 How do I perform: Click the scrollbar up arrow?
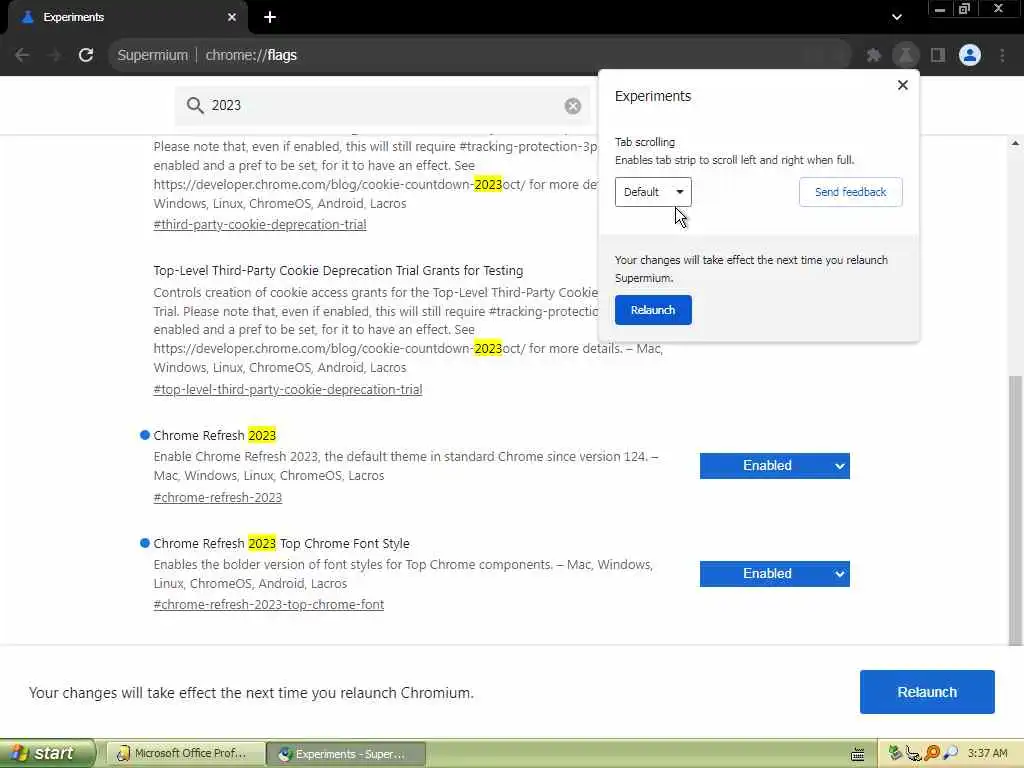click(1015, 143)
